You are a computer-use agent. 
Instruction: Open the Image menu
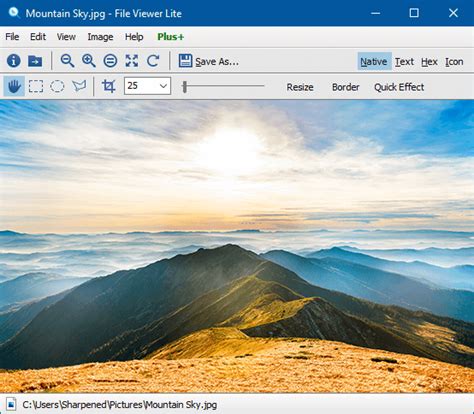tap(100, 37)
